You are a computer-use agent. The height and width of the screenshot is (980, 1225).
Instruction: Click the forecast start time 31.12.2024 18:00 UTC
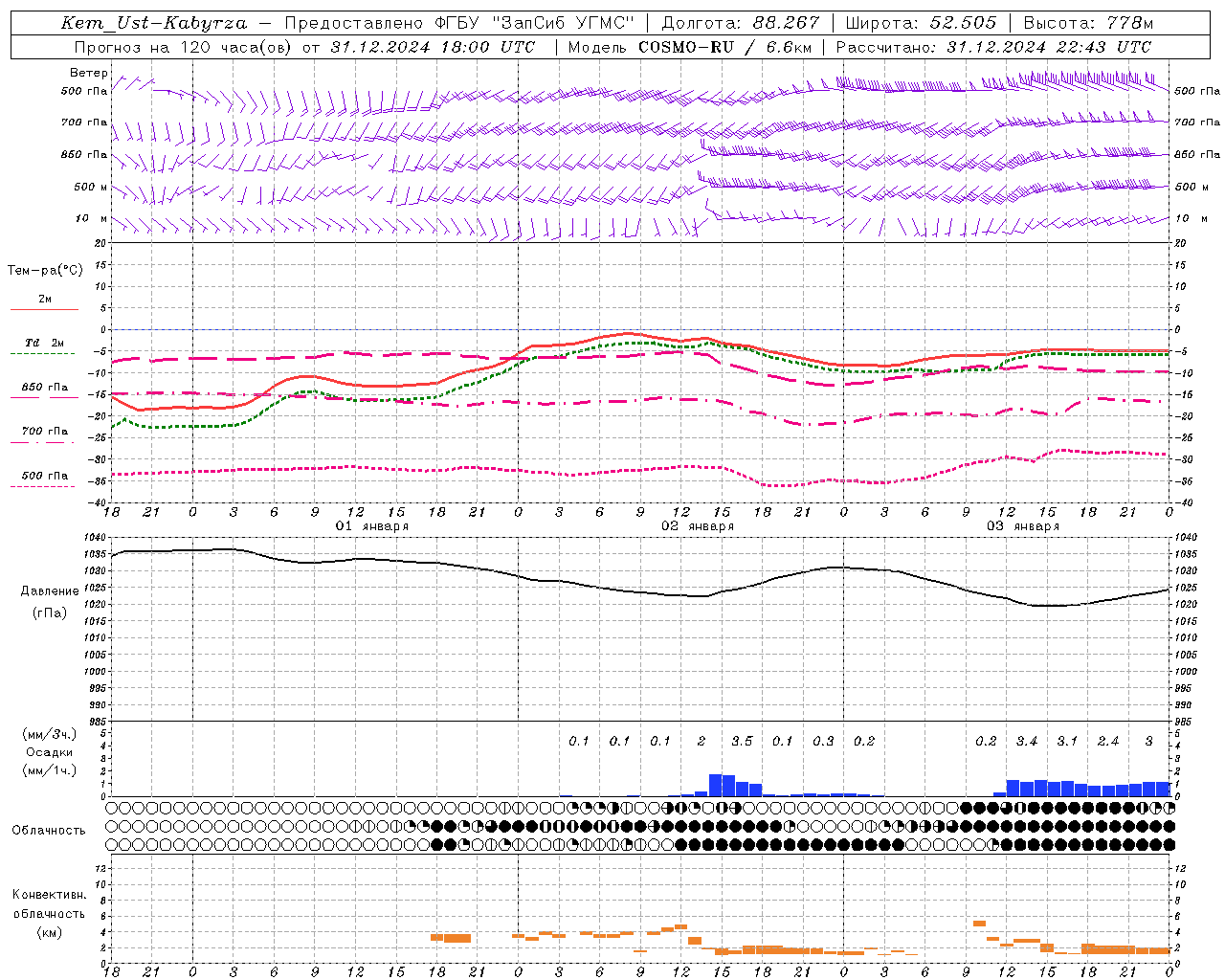(x=432, y=47)
